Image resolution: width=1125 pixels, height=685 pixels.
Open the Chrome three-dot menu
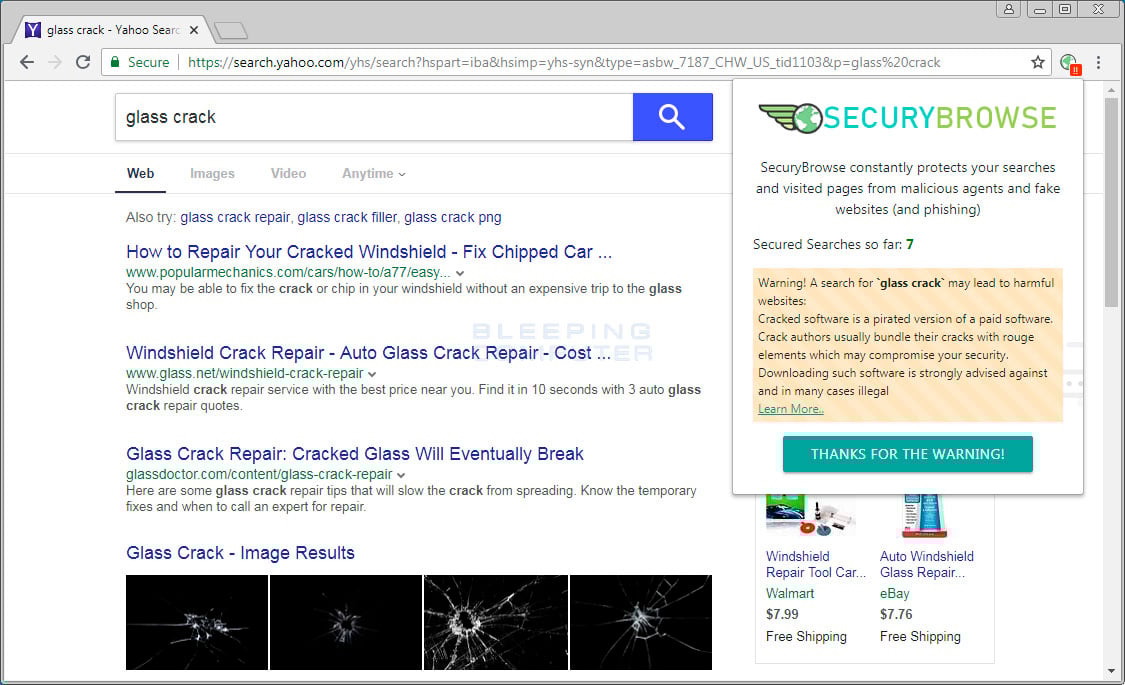1098,62
